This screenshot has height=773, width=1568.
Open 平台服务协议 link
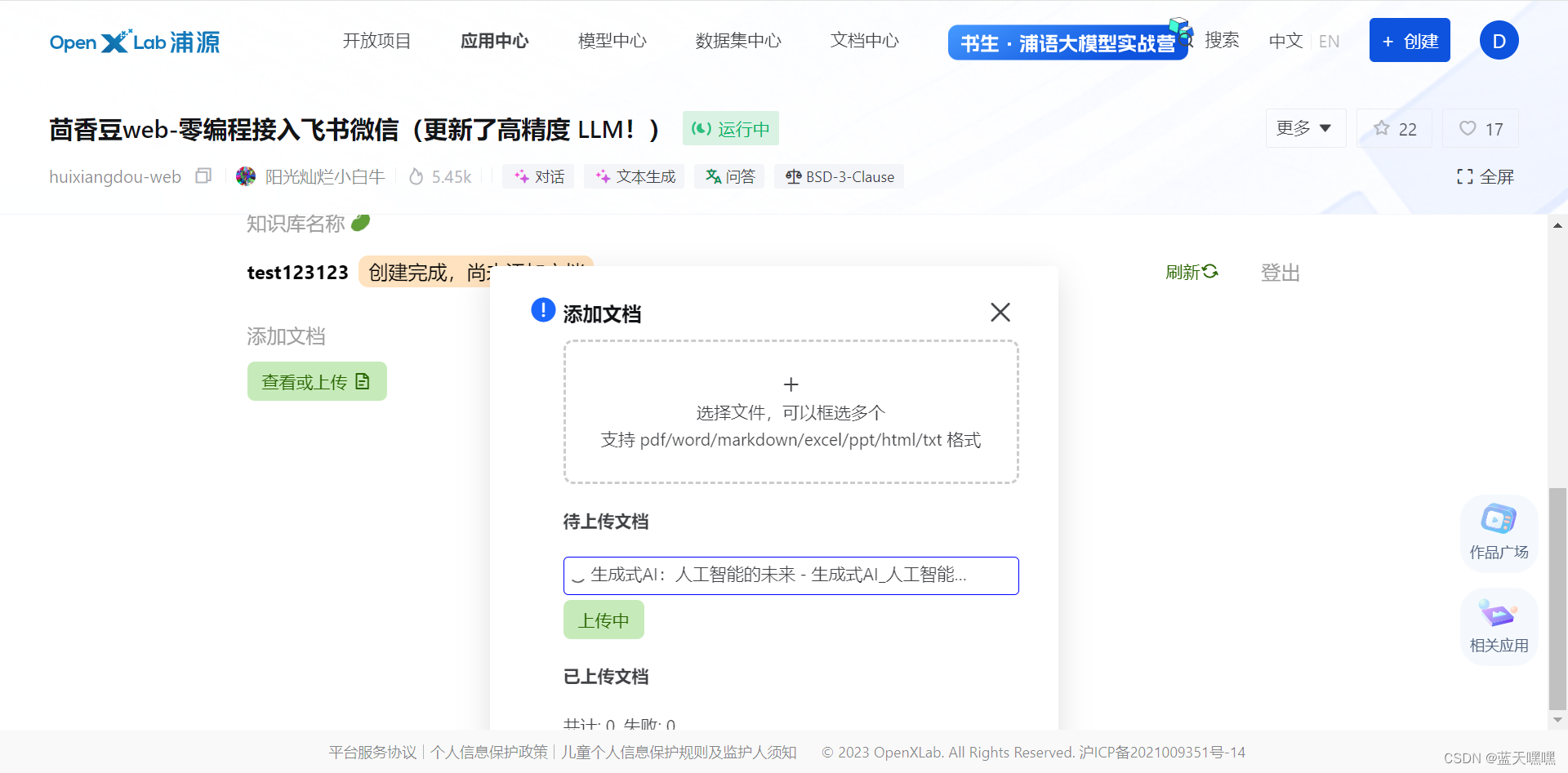coord(372,752)
